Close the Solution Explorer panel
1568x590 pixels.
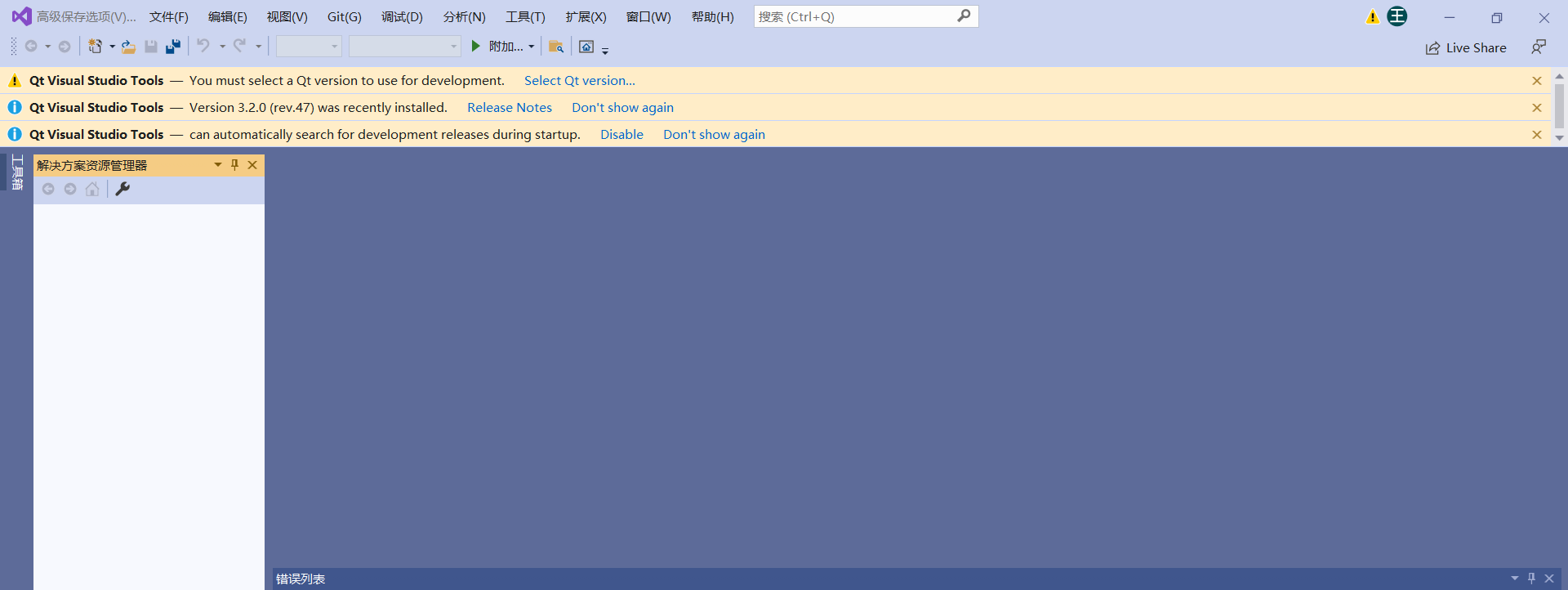tap(252, 165)
